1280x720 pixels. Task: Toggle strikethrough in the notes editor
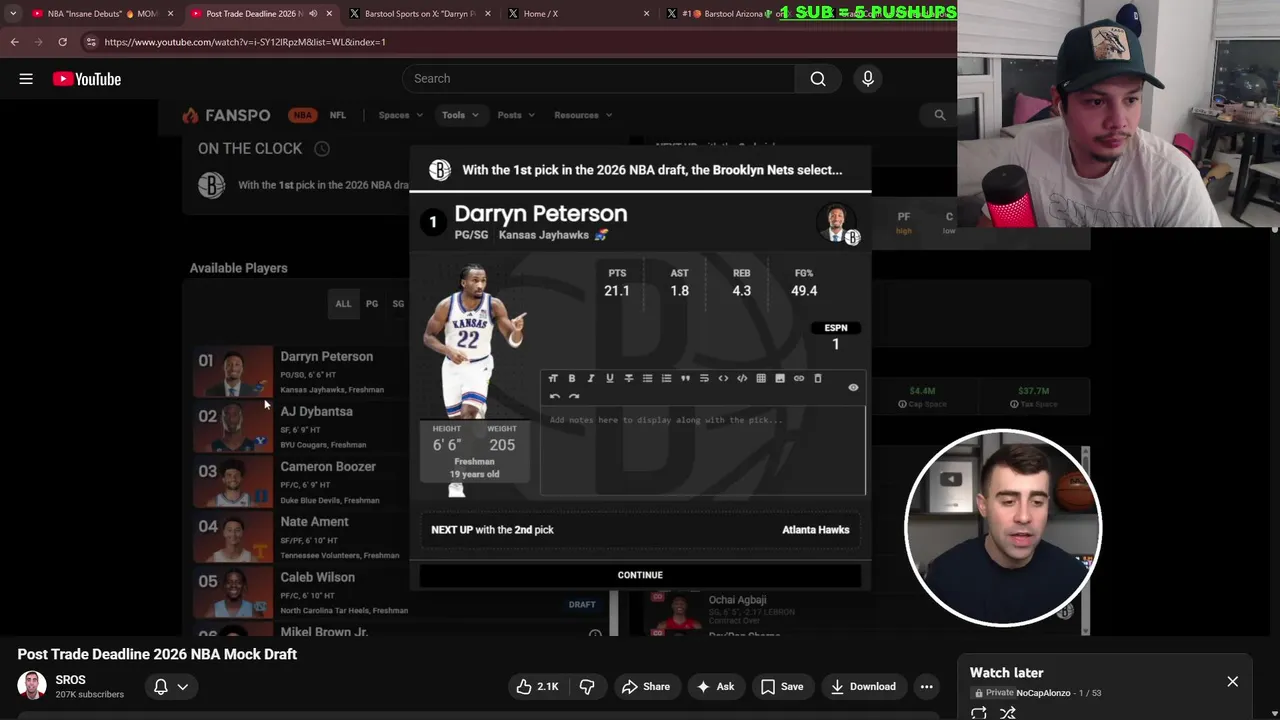tap(629, 378)
